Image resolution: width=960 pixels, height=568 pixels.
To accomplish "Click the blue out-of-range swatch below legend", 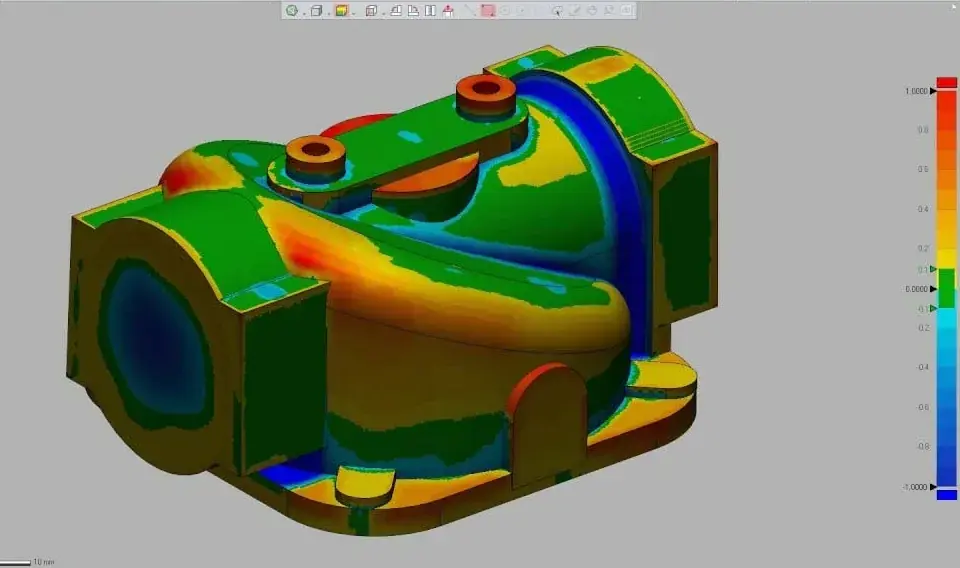I will [x=947, y=495].
